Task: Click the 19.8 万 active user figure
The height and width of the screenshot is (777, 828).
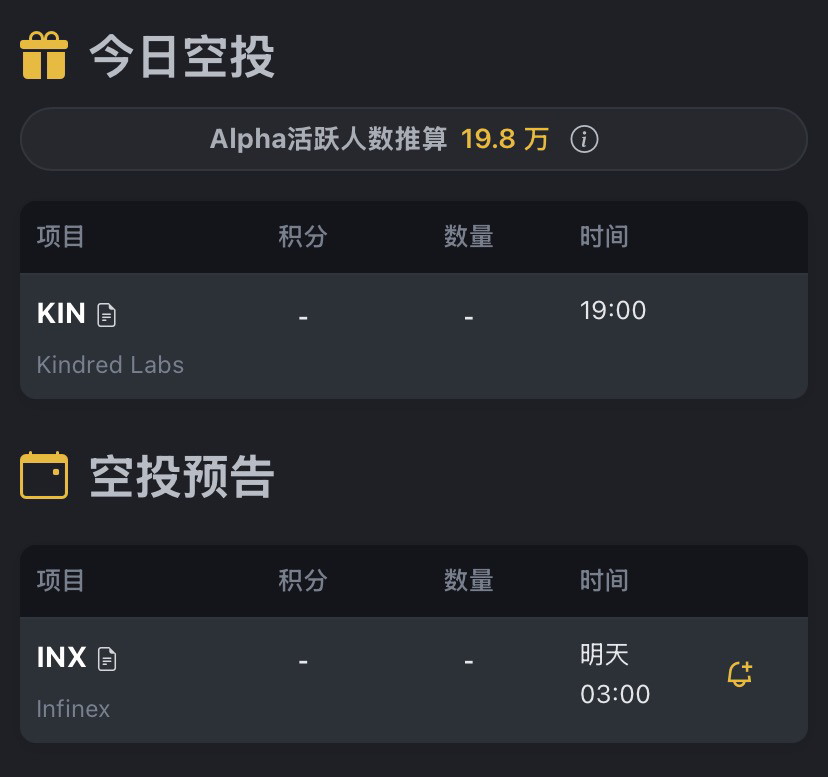Action: [505, 139]
